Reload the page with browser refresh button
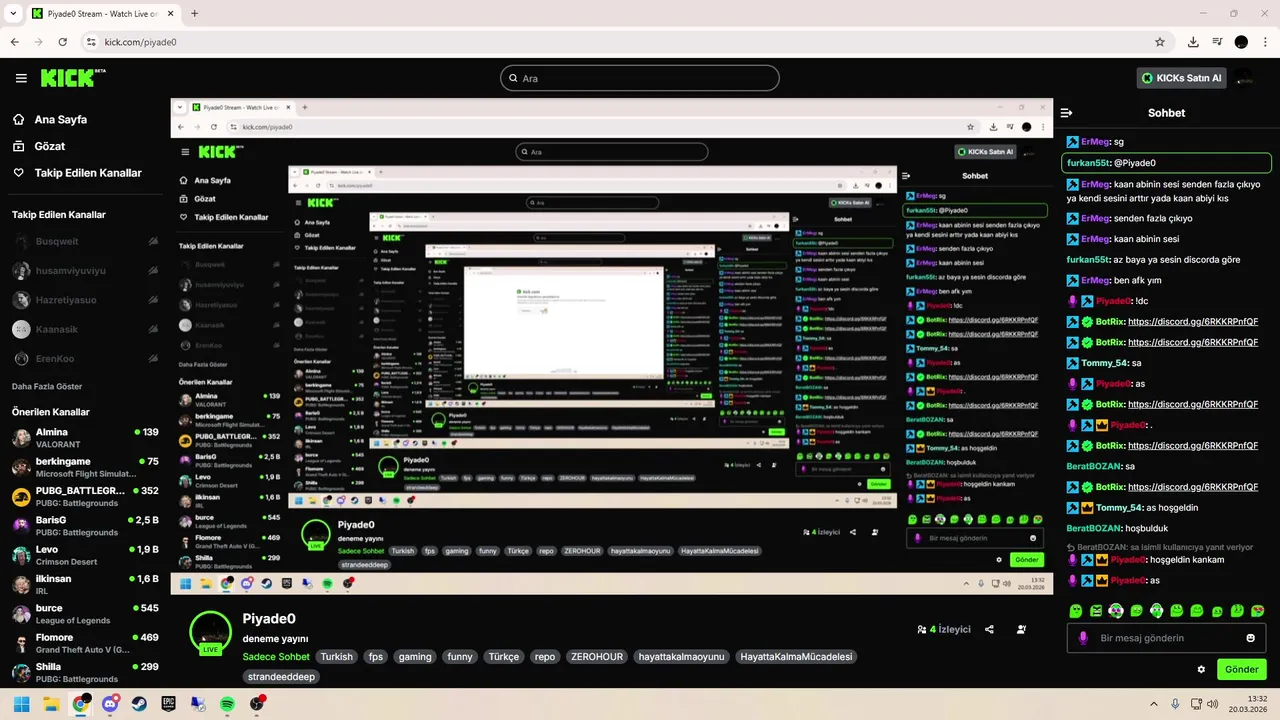Viewport: 1280px width, 720px height. tap(63, 42)
